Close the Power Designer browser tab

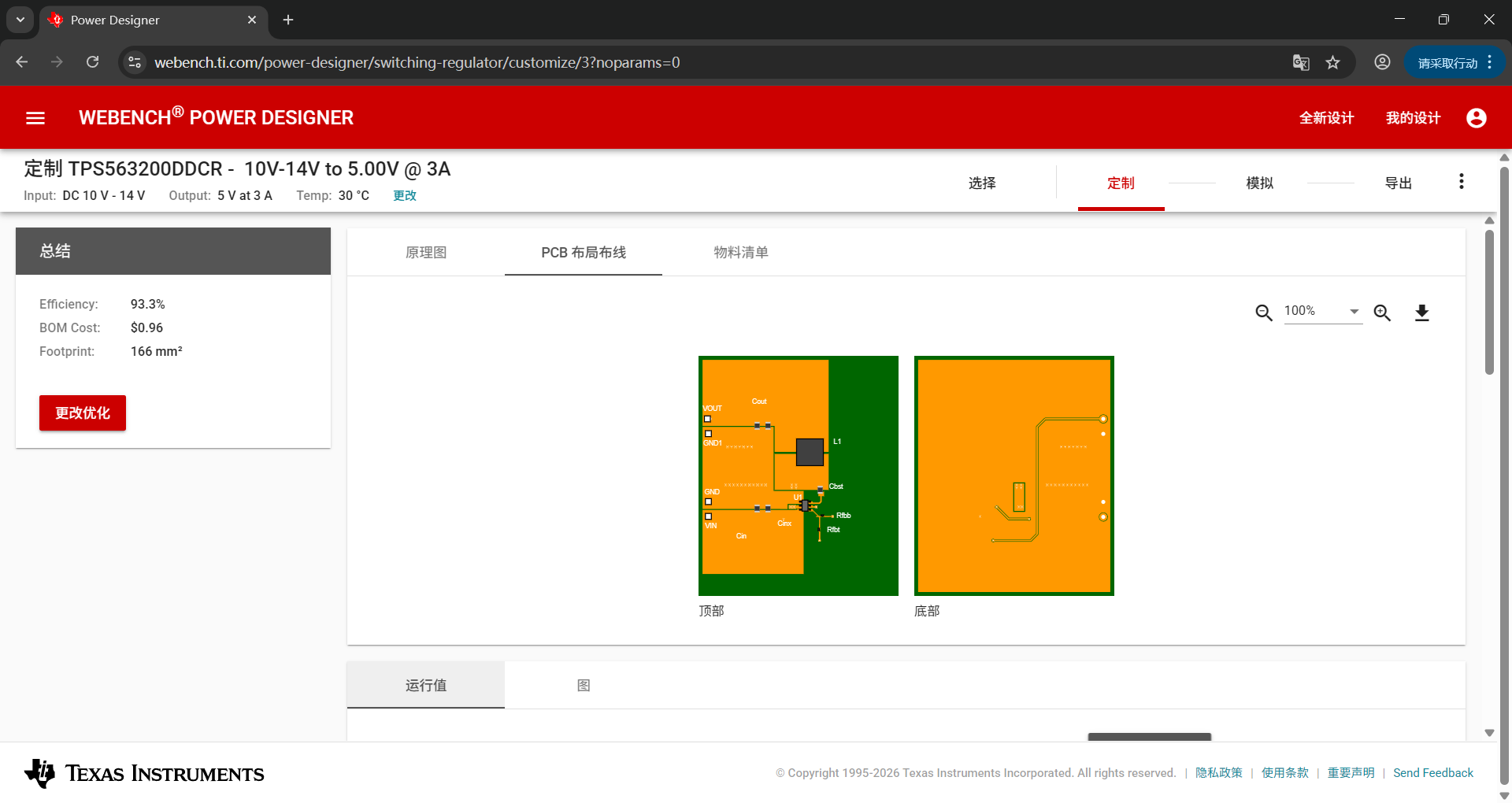(252, 20)
